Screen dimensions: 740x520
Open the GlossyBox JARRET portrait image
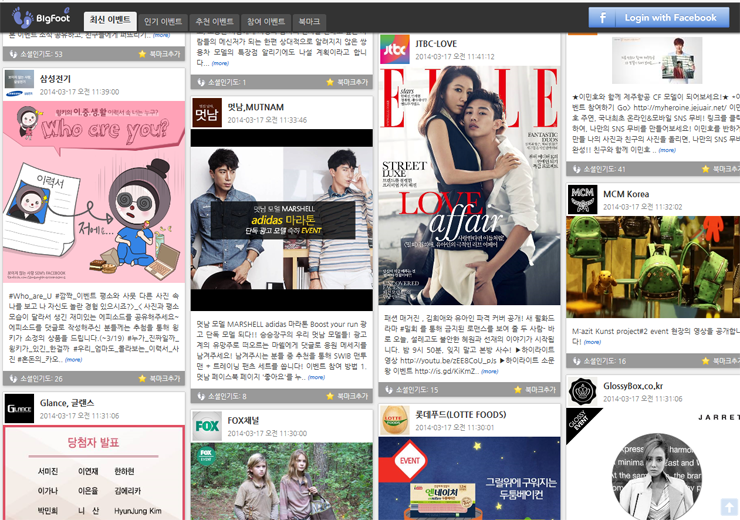coord(653,464)
